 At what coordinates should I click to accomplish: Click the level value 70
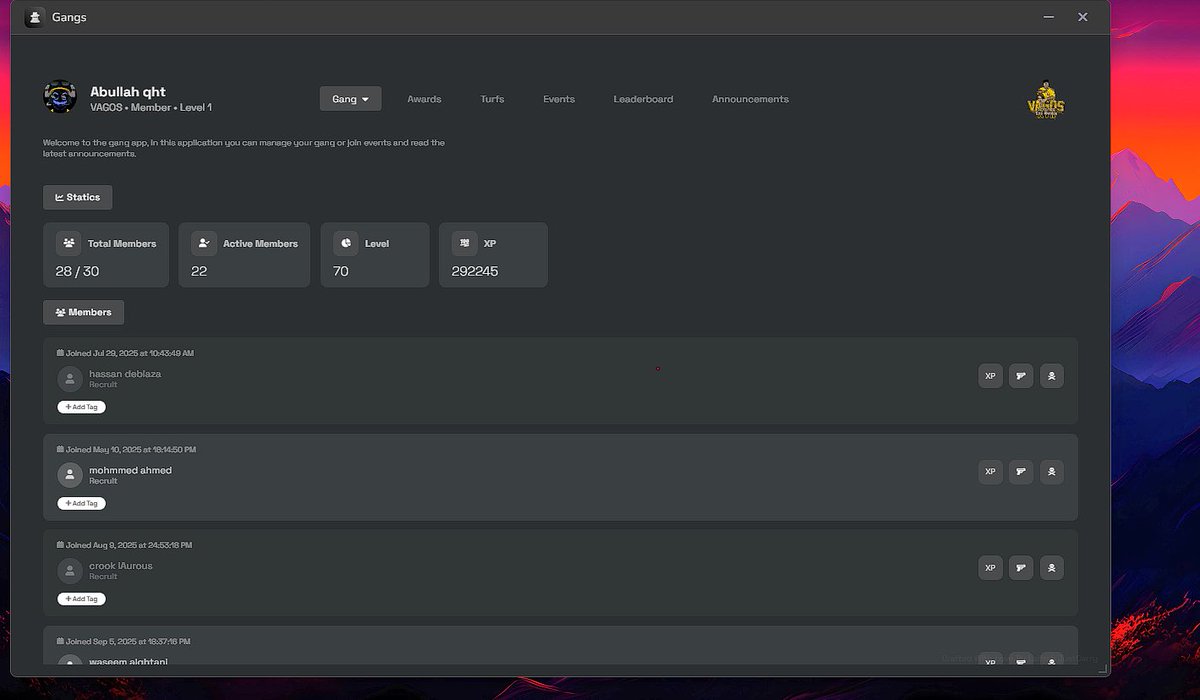point(341,271)
